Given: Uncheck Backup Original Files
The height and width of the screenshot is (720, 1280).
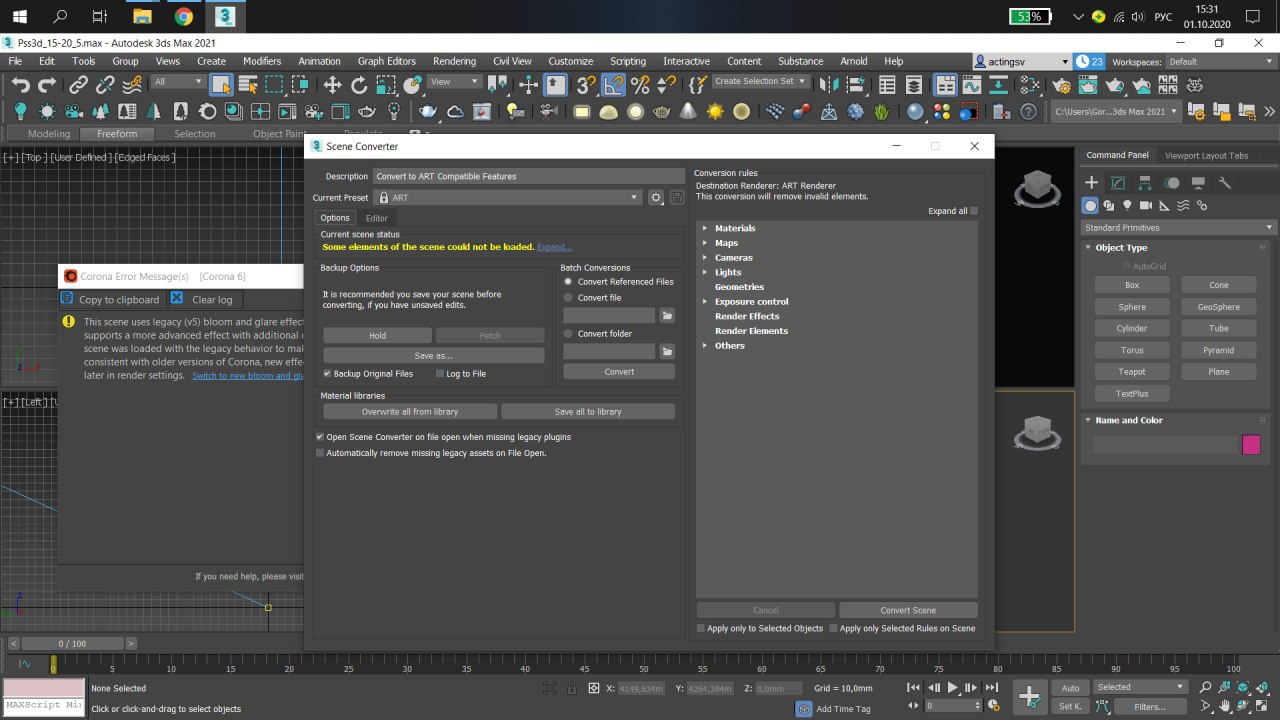Looking at the screenshot, I should click(x=327, y=374).
